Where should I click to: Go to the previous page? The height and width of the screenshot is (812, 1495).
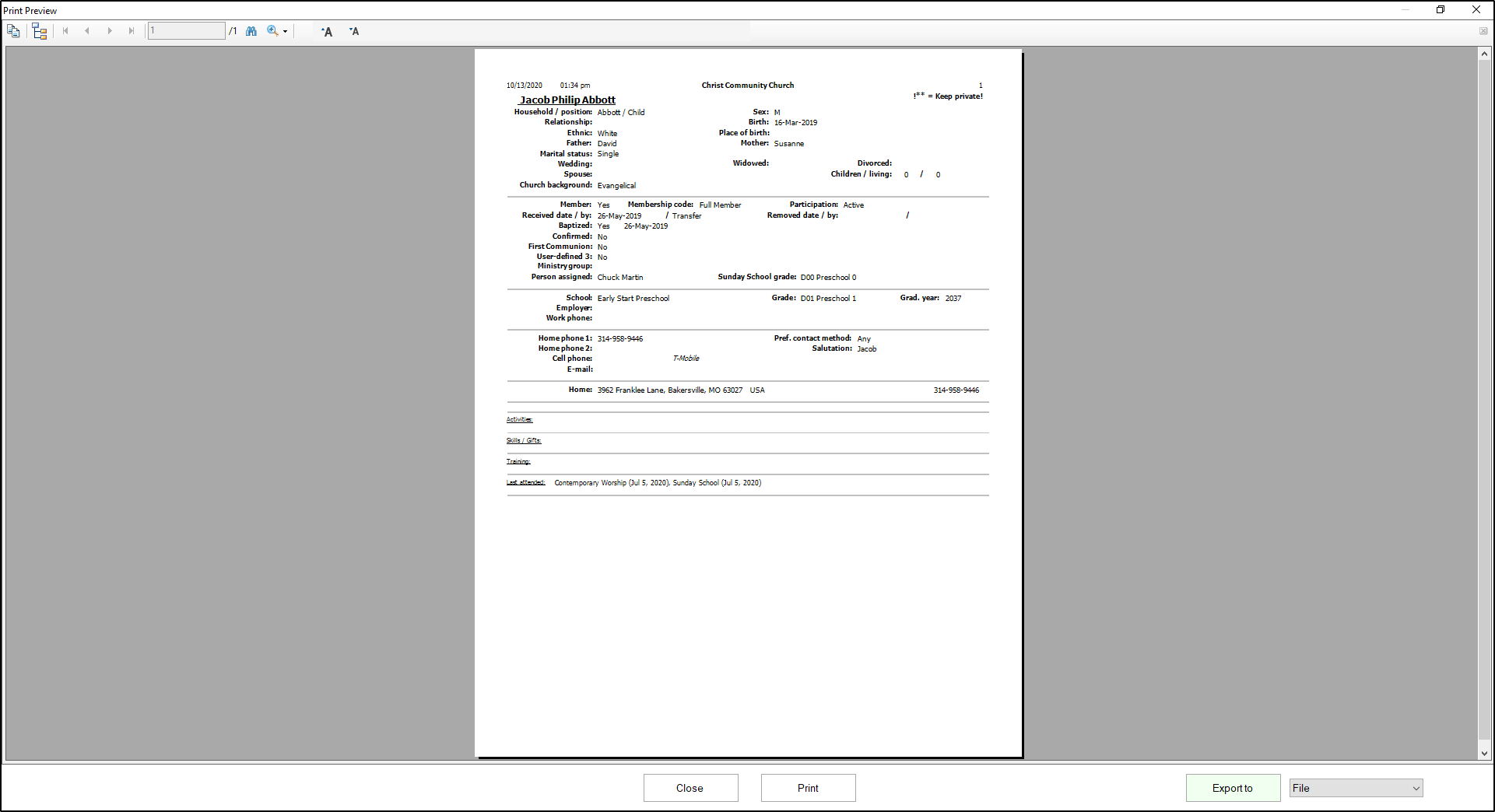87,31
